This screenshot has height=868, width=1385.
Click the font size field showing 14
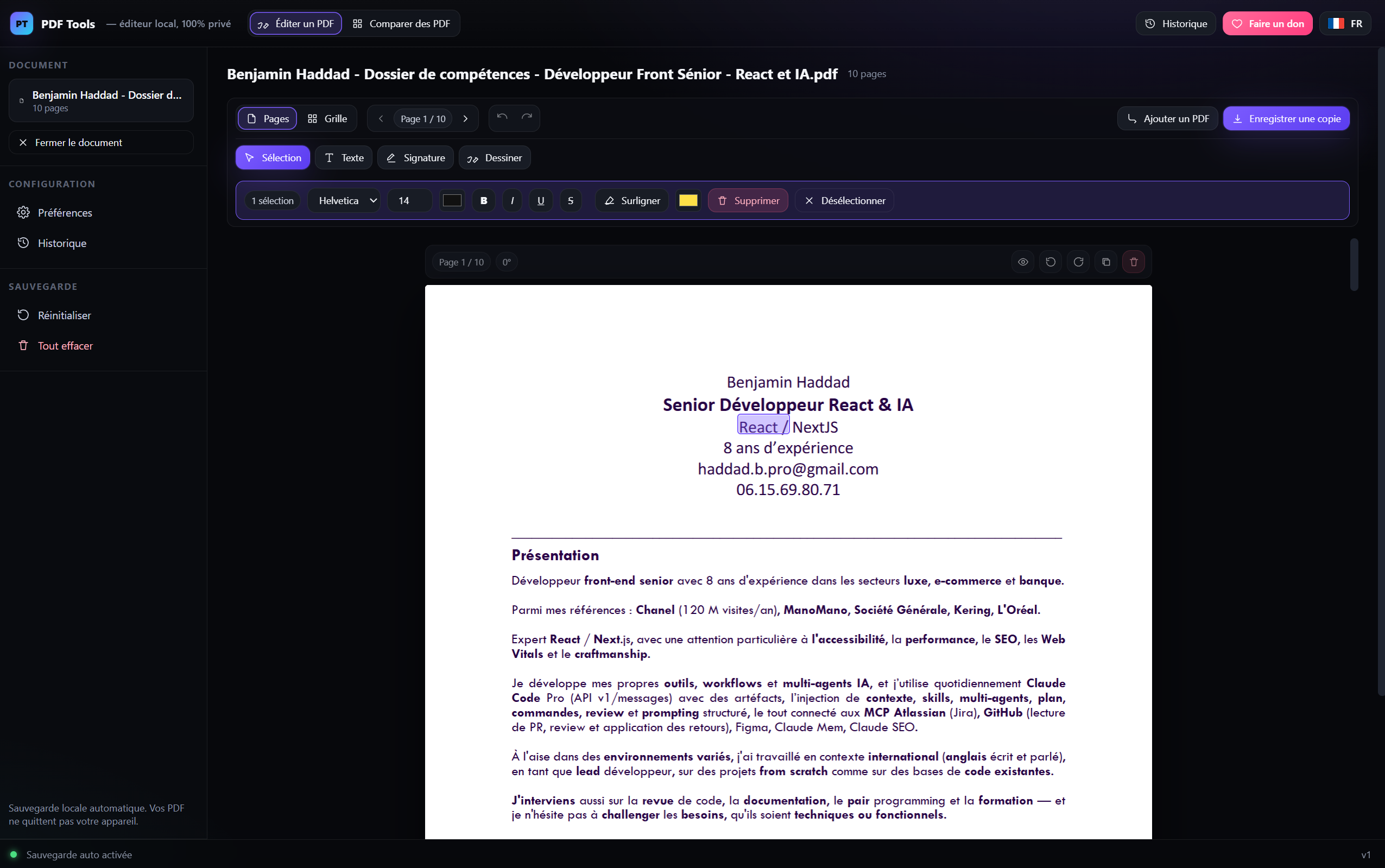[410, 200]
